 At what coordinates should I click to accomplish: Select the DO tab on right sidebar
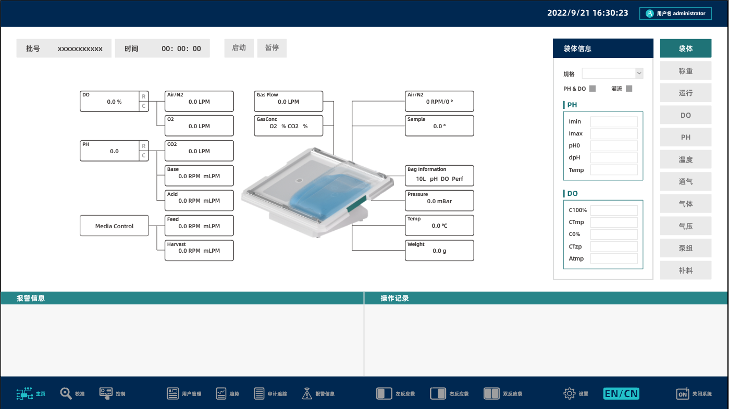pyautogui.click(x=685, y=115)
